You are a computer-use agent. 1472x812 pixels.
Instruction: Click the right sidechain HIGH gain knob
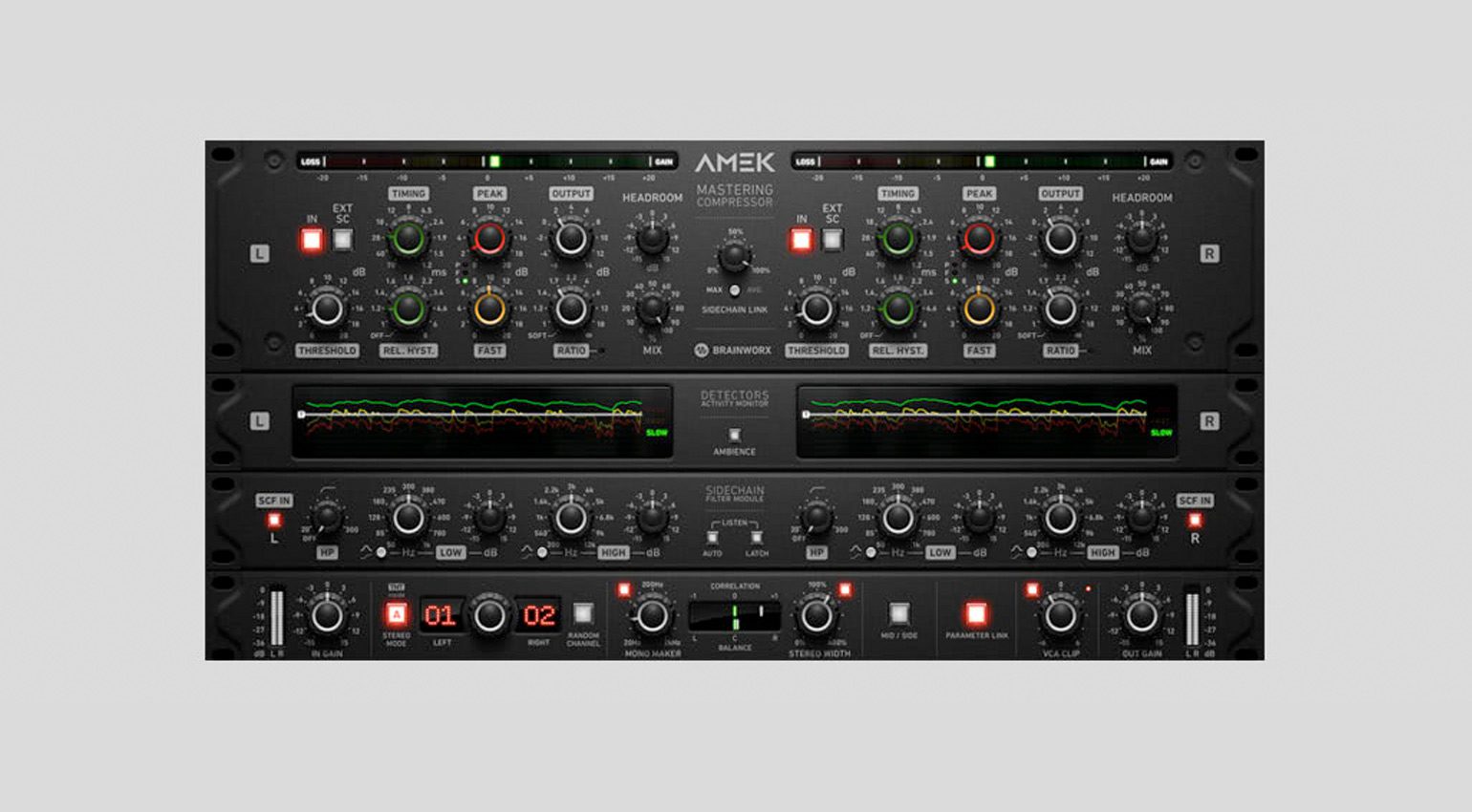click(x=1141, y=518)
